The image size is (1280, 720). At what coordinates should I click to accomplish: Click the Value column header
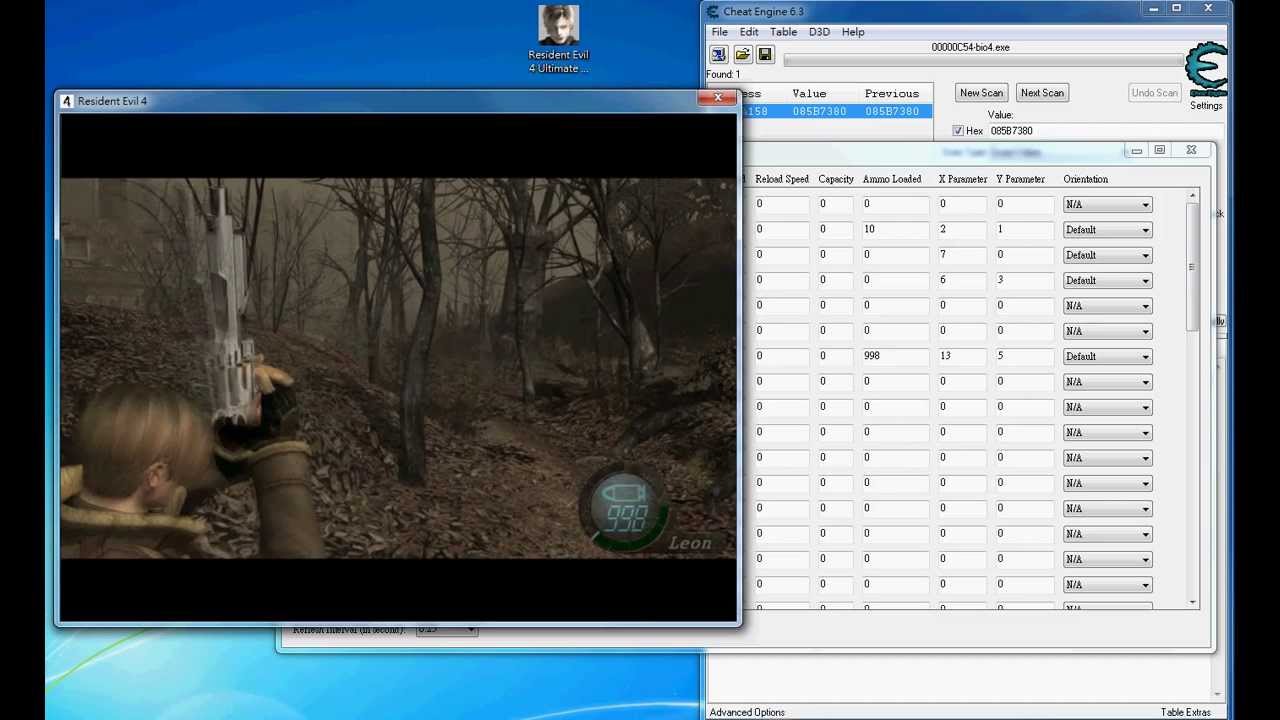pyautogui.click(x=809, y=94)
